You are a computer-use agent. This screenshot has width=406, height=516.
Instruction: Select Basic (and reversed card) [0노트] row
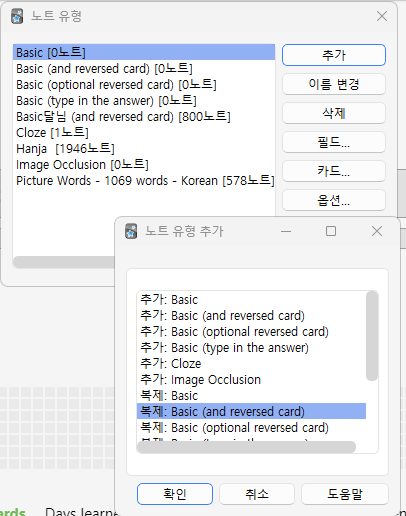pos(144,68)
